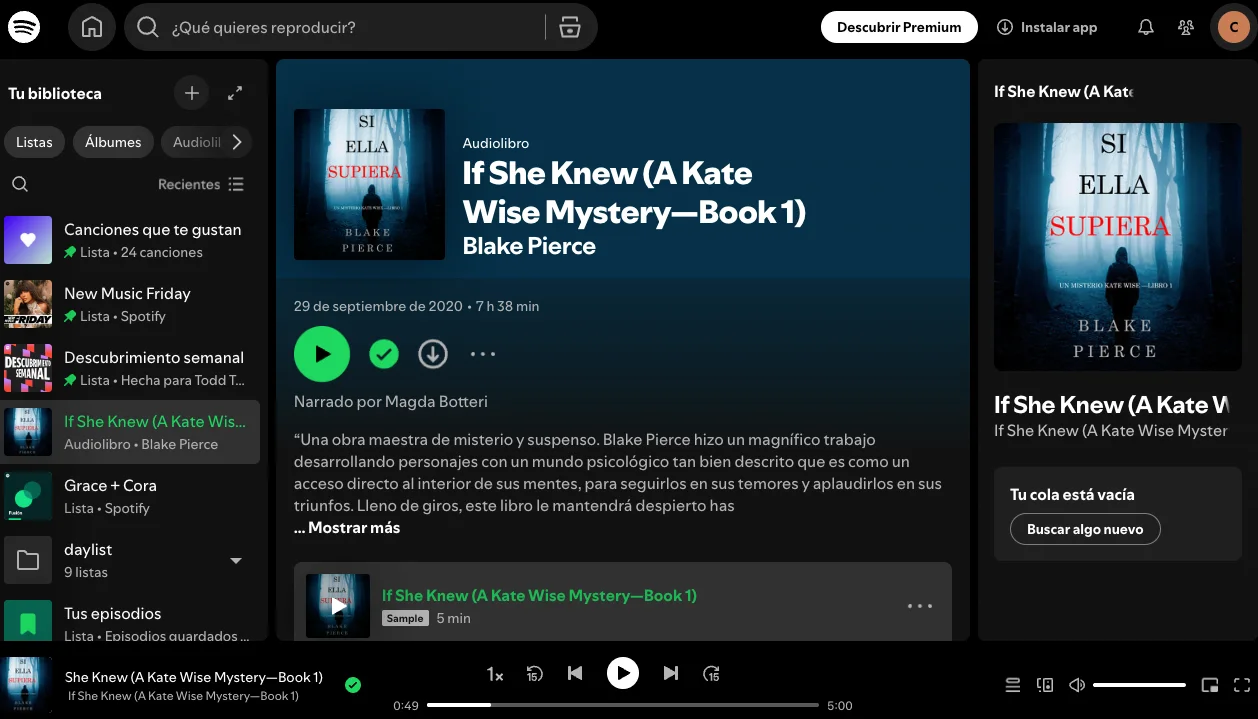The height and width of the screenshot is (719, 1258).
Task: Create a new playlist with plus icon
Action: coord(192,93)
